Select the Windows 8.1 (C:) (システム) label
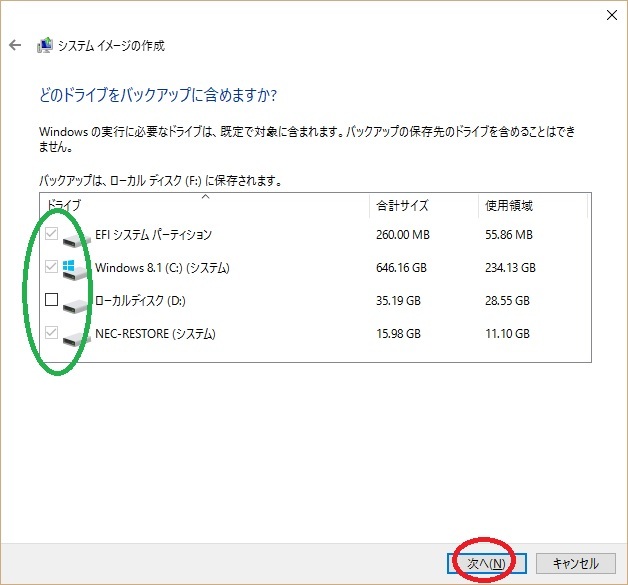 [162, 267]
